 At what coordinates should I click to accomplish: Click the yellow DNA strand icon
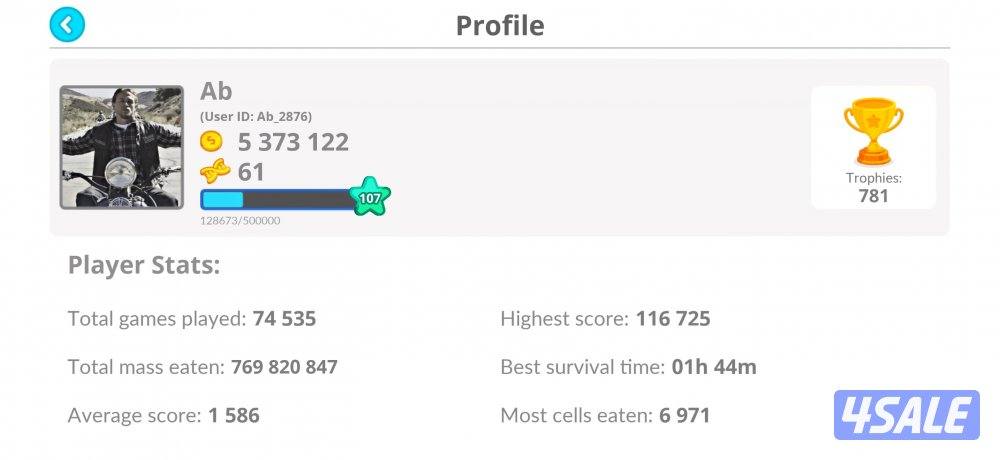pyautogui.click(x=213, y=172)
